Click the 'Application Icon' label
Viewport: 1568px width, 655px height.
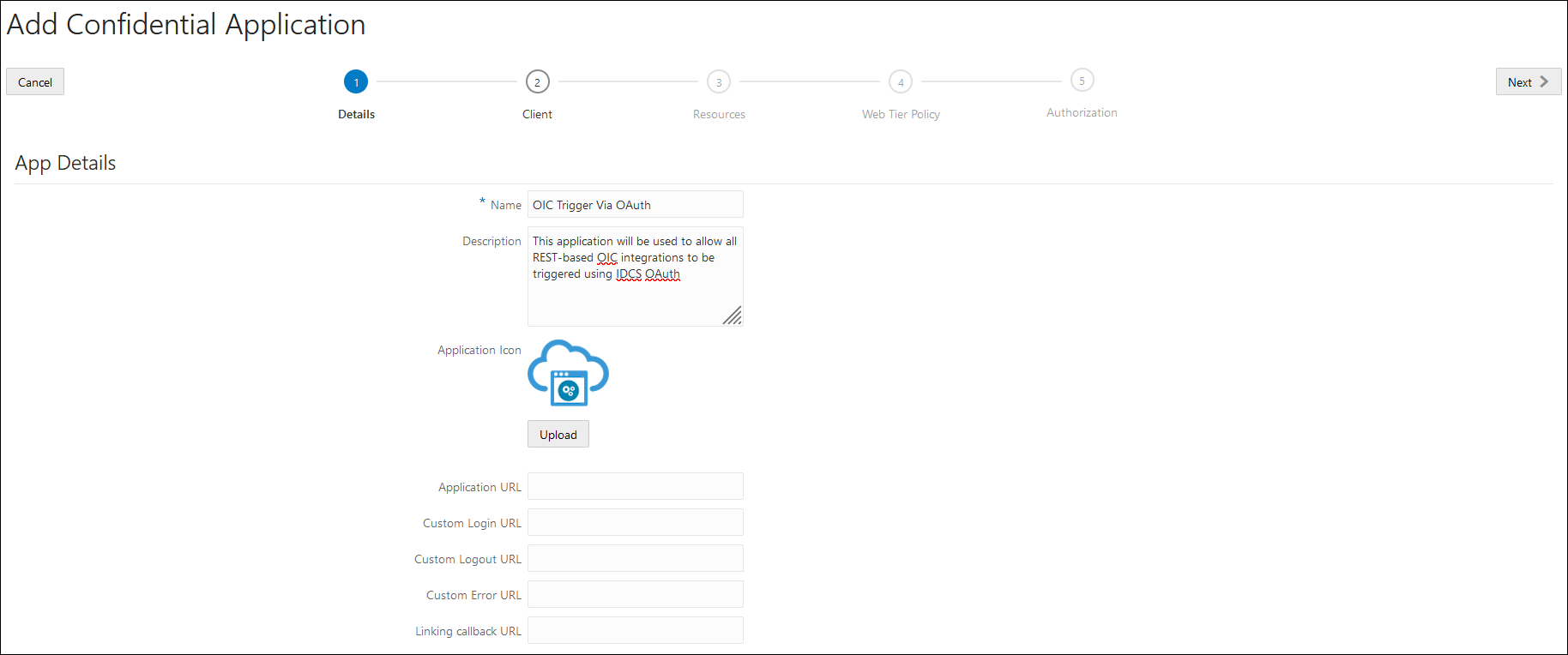(479, 350)
